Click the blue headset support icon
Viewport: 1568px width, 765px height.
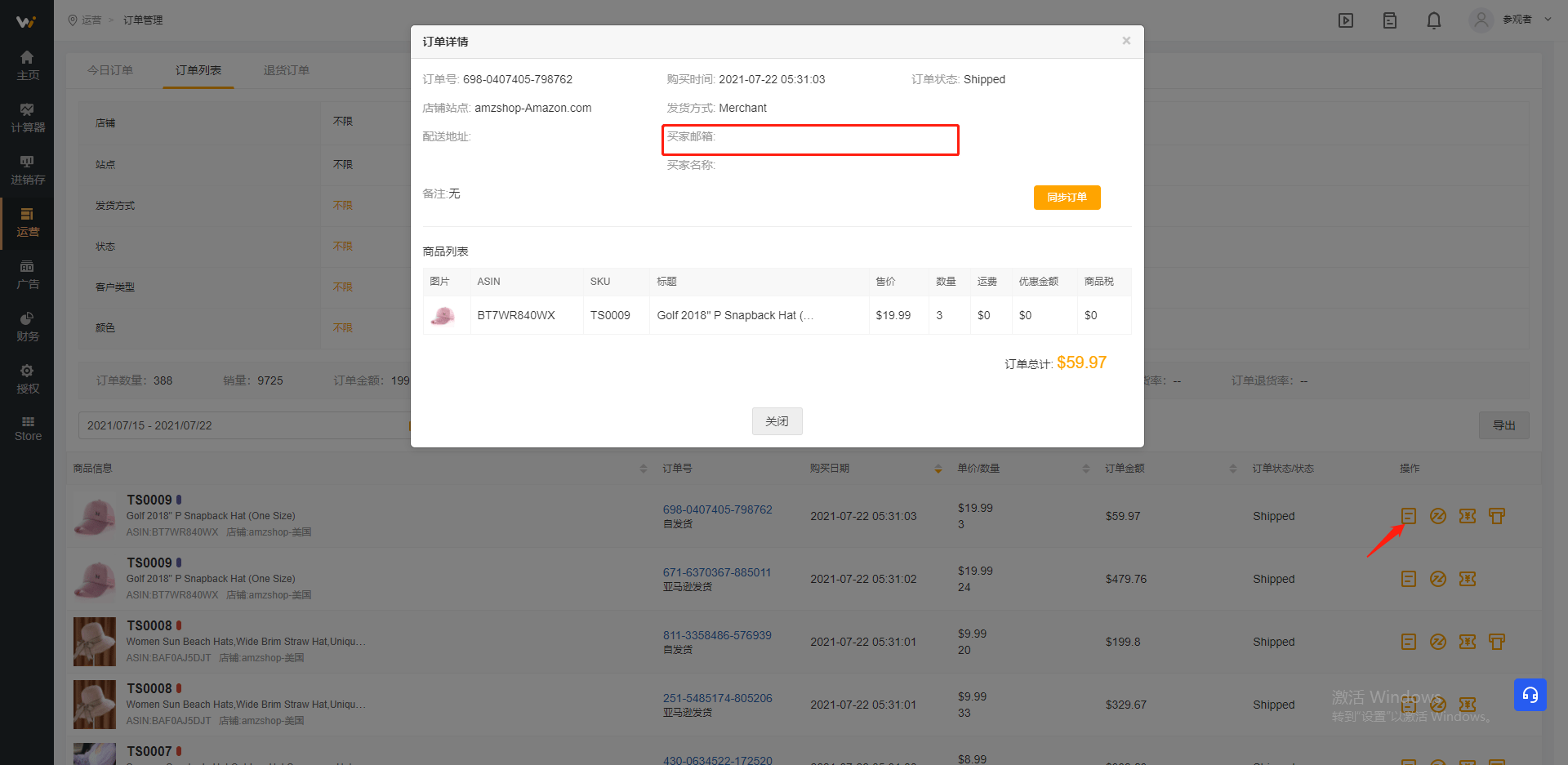1530,695
